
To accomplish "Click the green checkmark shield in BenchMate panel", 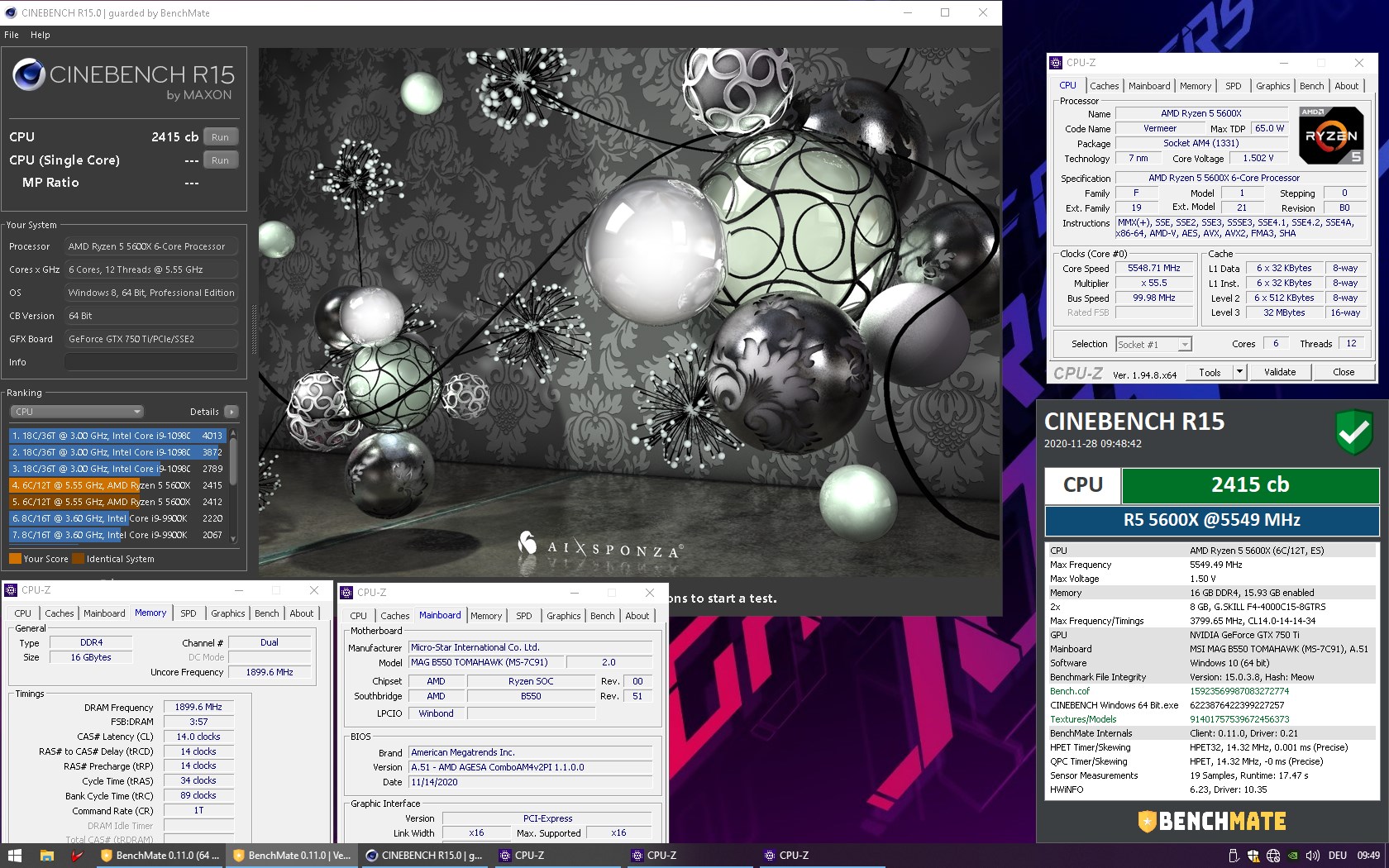I will 1354,432.
